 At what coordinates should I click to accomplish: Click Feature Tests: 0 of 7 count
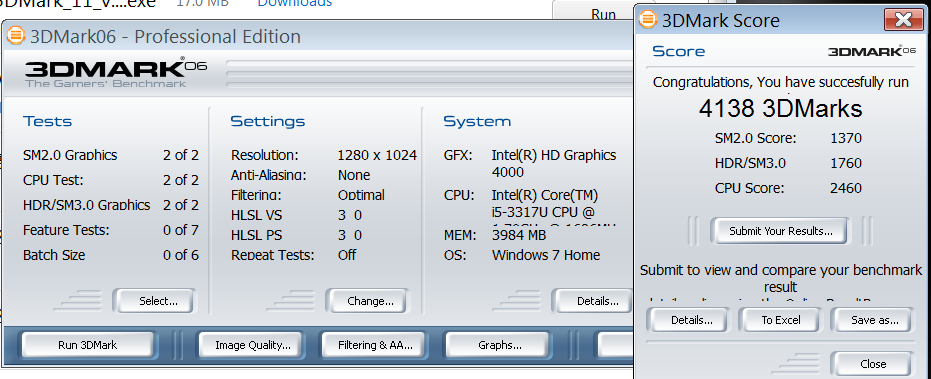coord(180,230)
